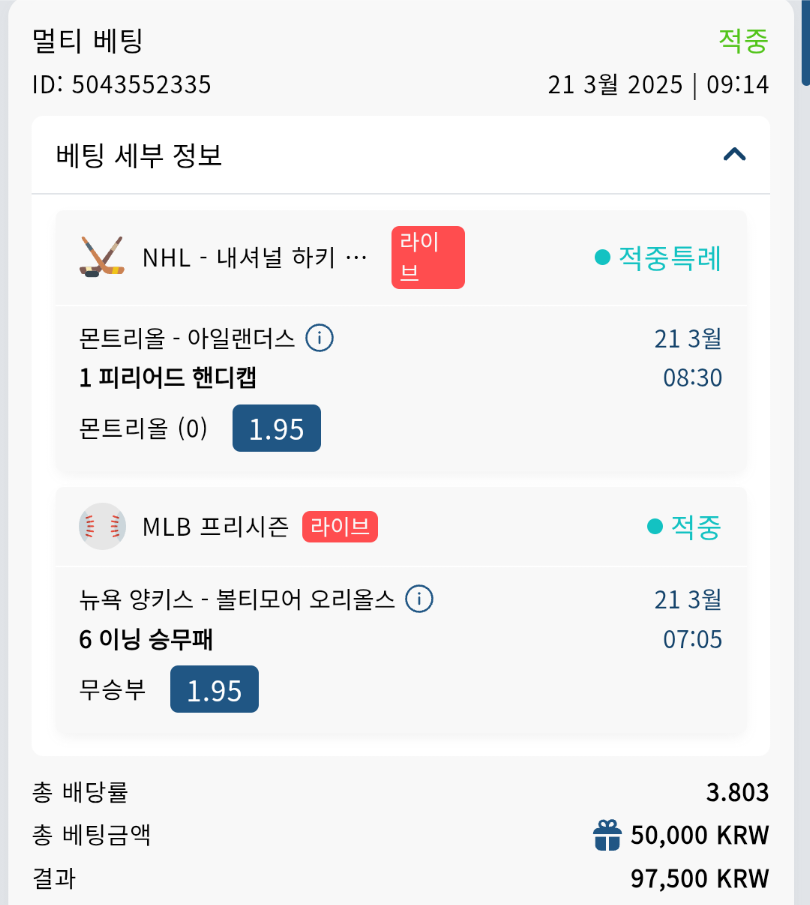This screenshot has width=810, height=905.
Task: Open the 몬트리올 - 아일랜더스 match link
Action: 187,338
